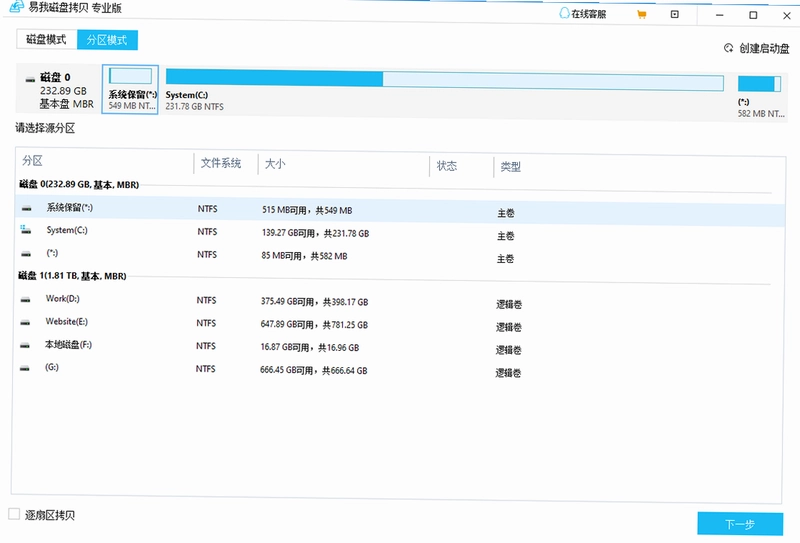Select the 系统保留(*:) partition row

pyautogui.click(x=400, y=210)
